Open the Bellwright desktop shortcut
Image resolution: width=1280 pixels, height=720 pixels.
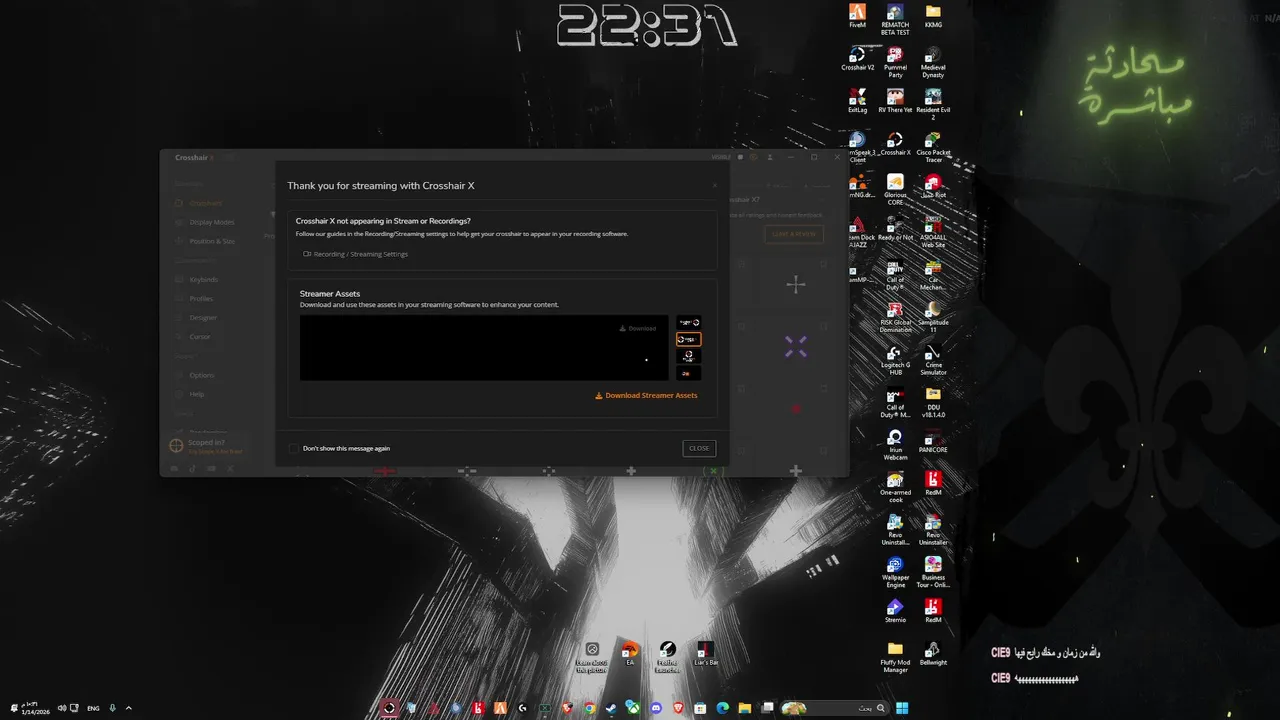933,654
